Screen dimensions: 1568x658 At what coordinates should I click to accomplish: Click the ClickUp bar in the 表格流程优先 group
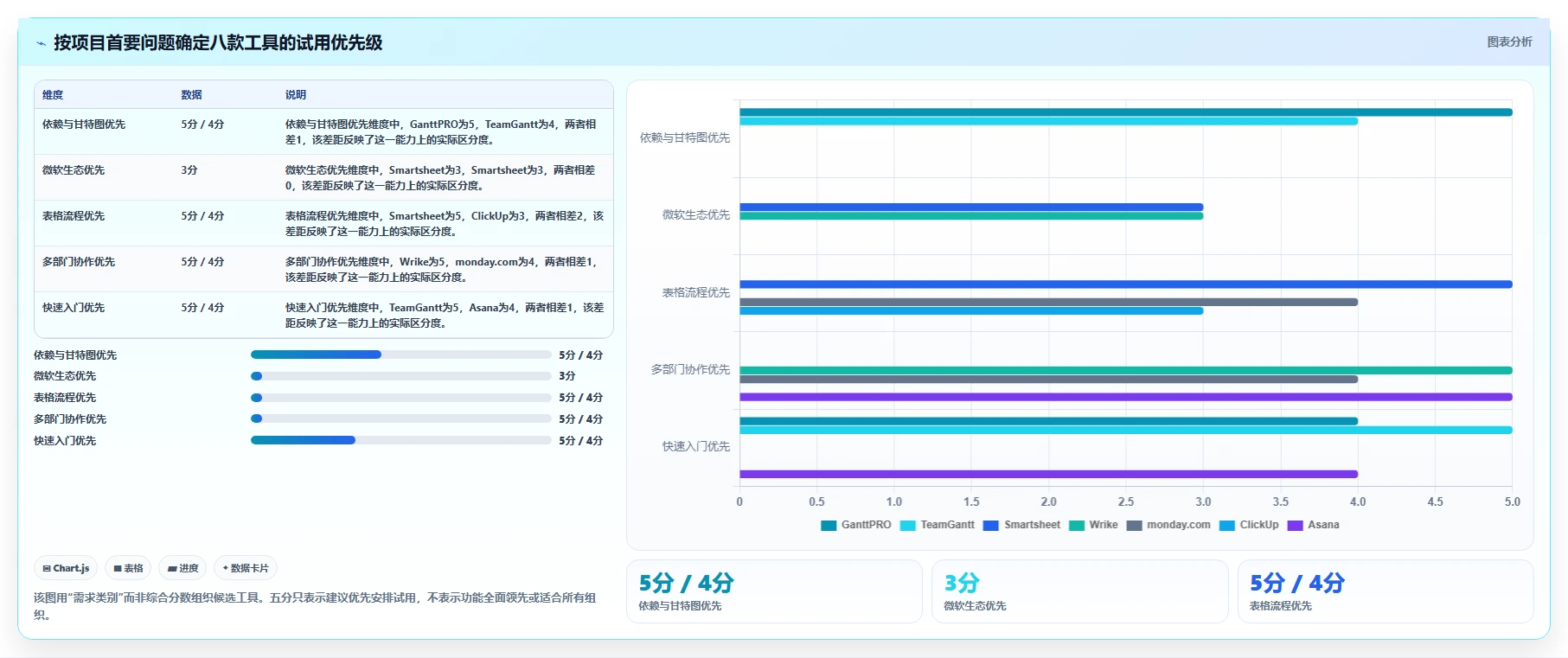pos(971,310)
